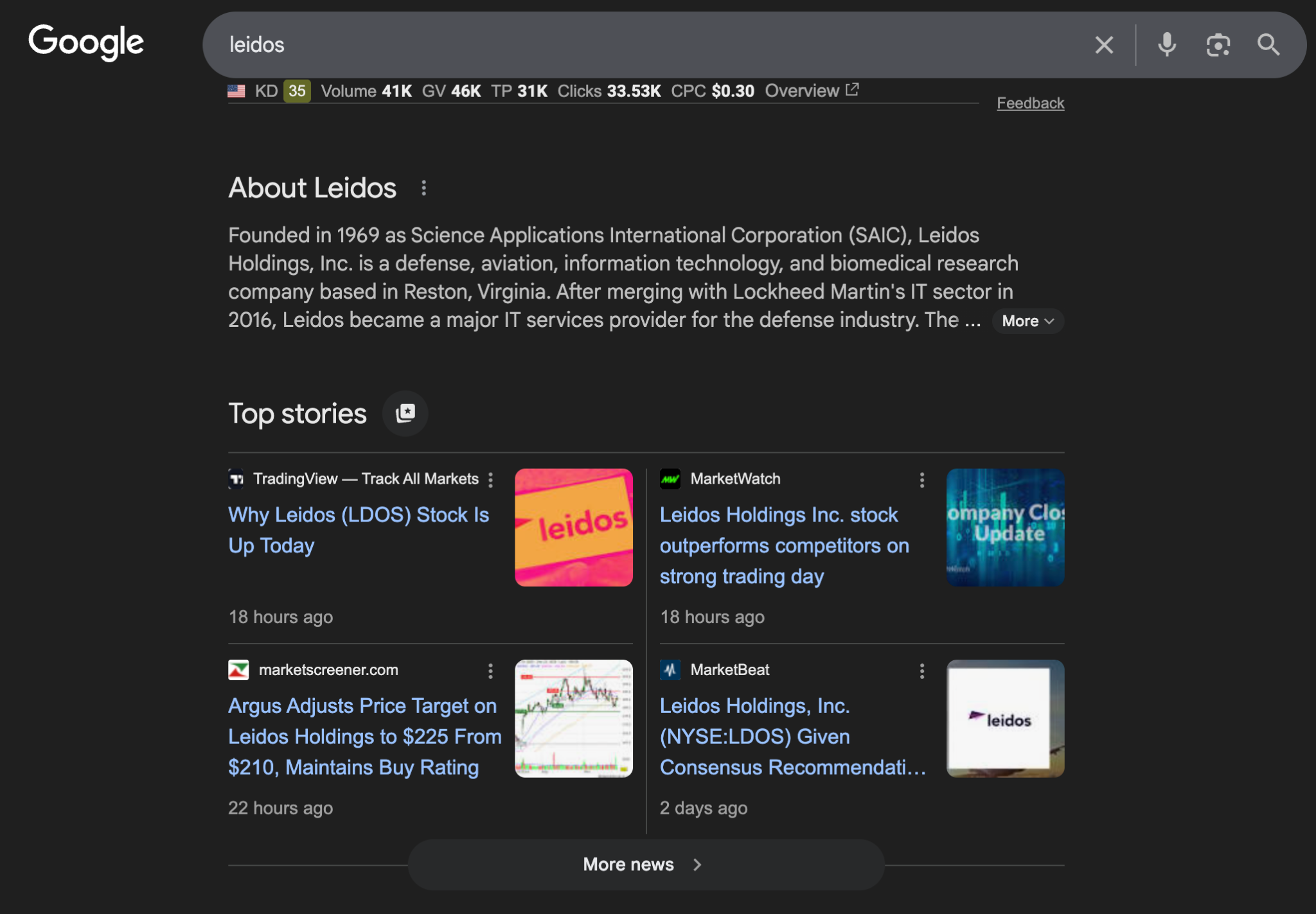The height and width of the screenshot is (914, 1316).
Task: Open the options dots beside About Leidos
Action: (423, 188)
